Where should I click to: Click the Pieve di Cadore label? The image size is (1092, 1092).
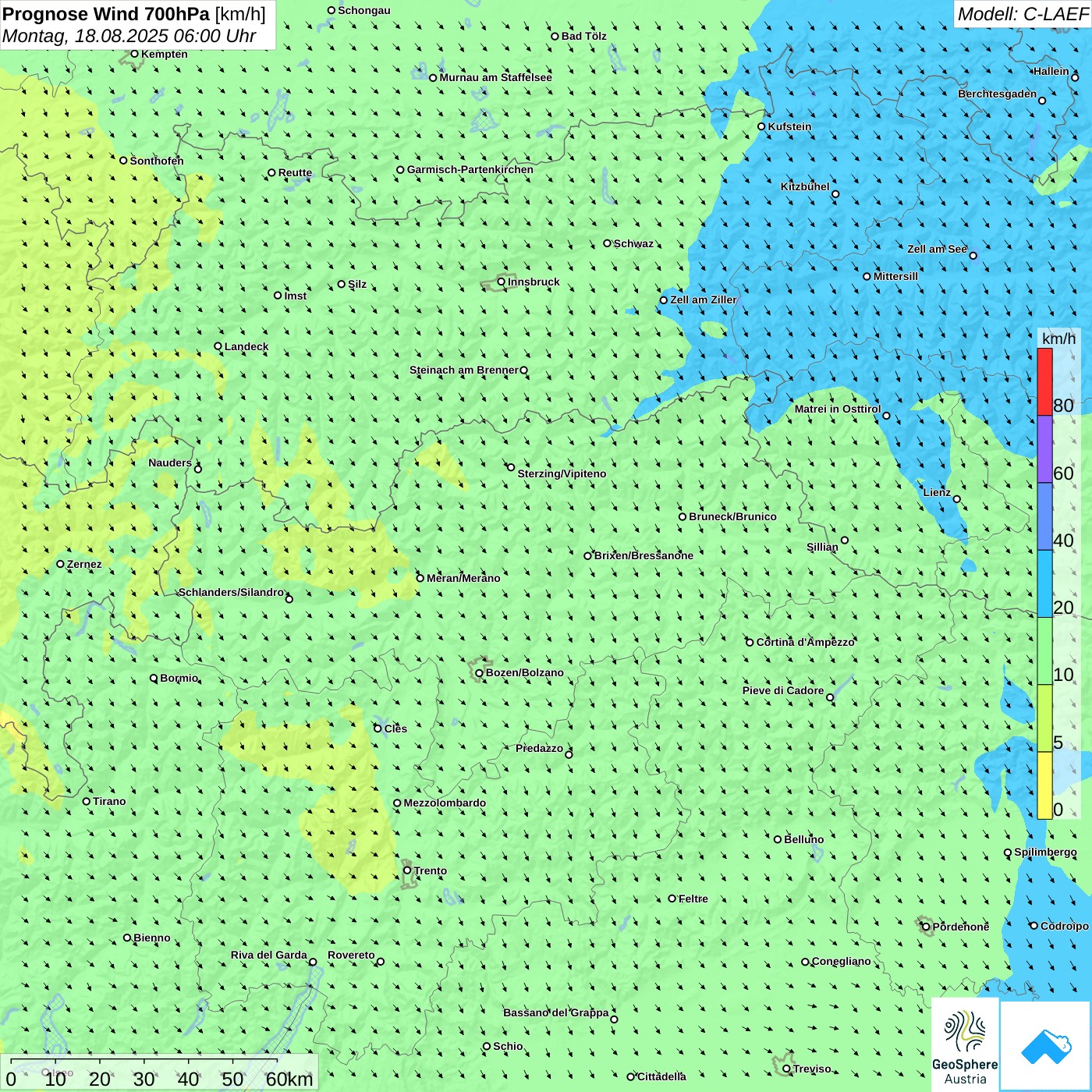pyautogui.click(x=783, y=690)
